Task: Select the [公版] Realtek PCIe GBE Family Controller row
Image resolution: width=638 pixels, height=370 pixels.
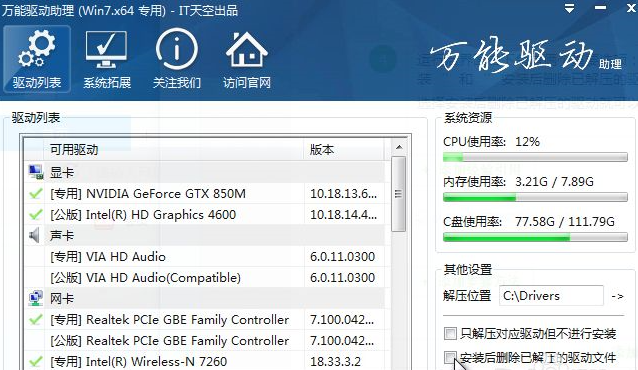Action: [x=205, y=340]
